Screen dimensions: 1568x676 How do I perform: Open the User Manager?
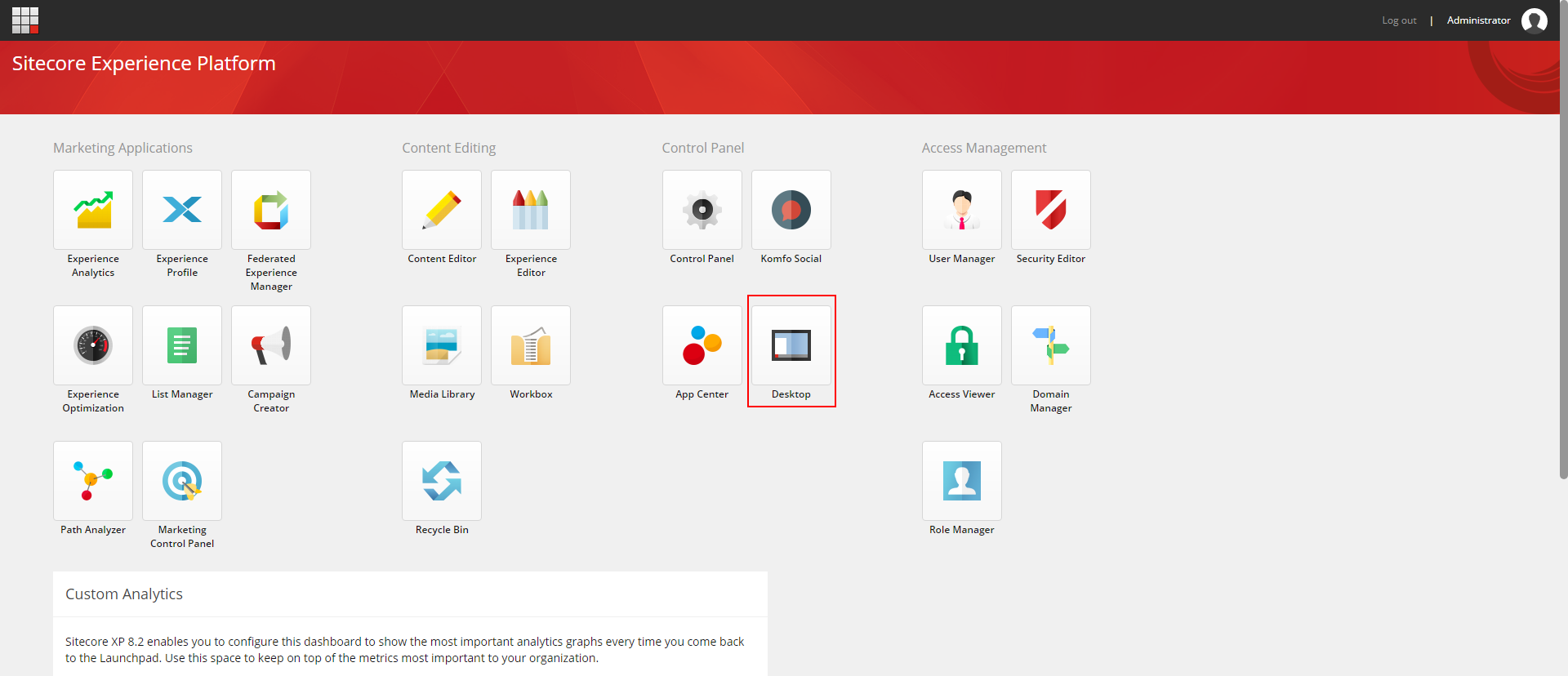tap(962, 210)
